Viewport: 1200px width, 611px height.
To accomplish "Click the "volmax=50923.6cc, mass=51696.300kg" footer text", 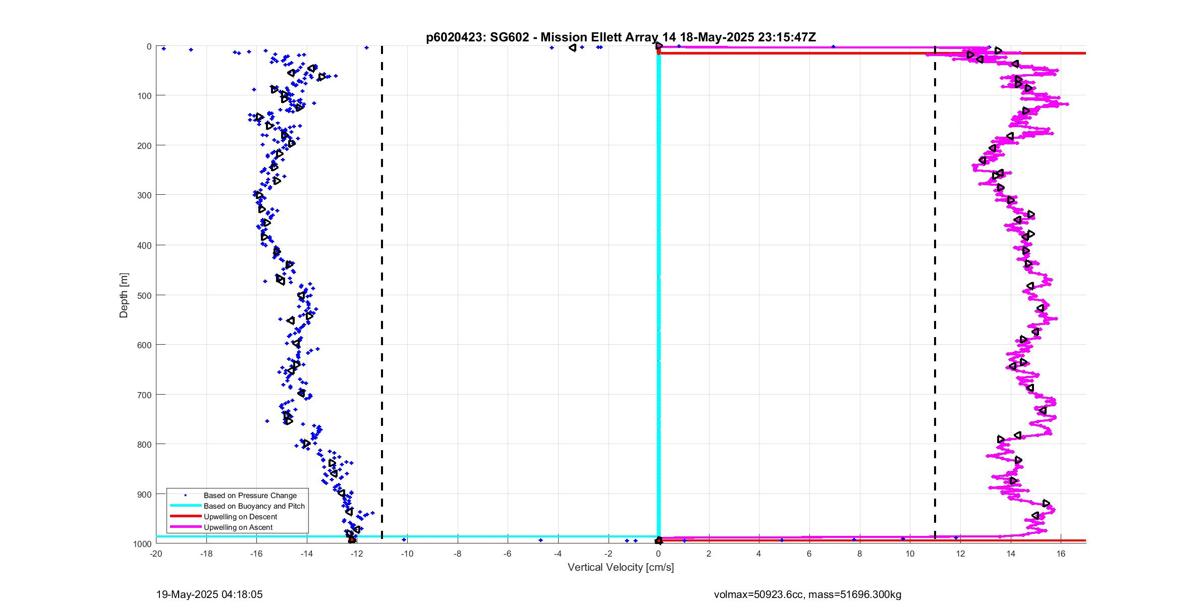I will (807, 594).
